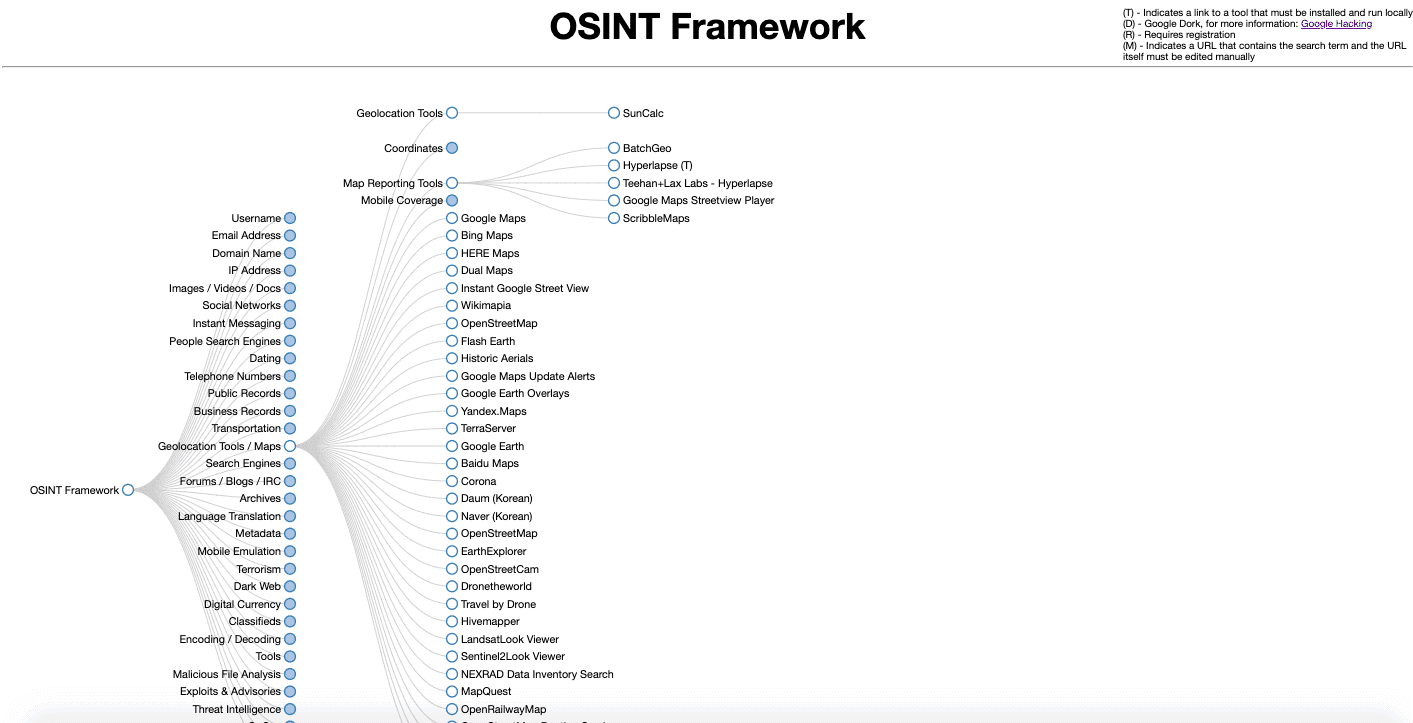Collapse the OSINT Framework root node
Viewport: 1413px width, 723px height.
128,490
